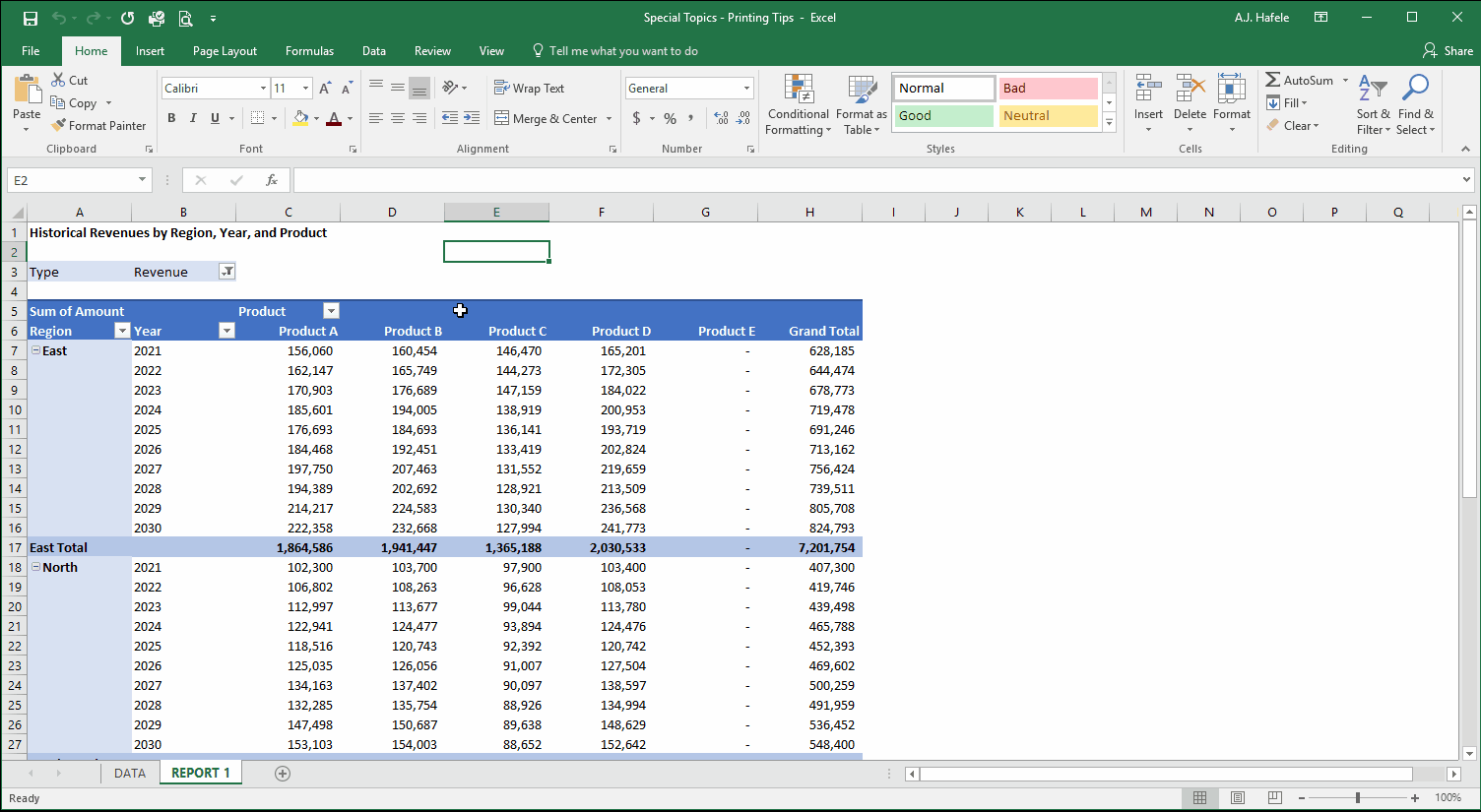Viewport: 1481px width, 812px height.
Task: Open Conditional Formatting
Action: pyautogui.click(x=799, y=104)
